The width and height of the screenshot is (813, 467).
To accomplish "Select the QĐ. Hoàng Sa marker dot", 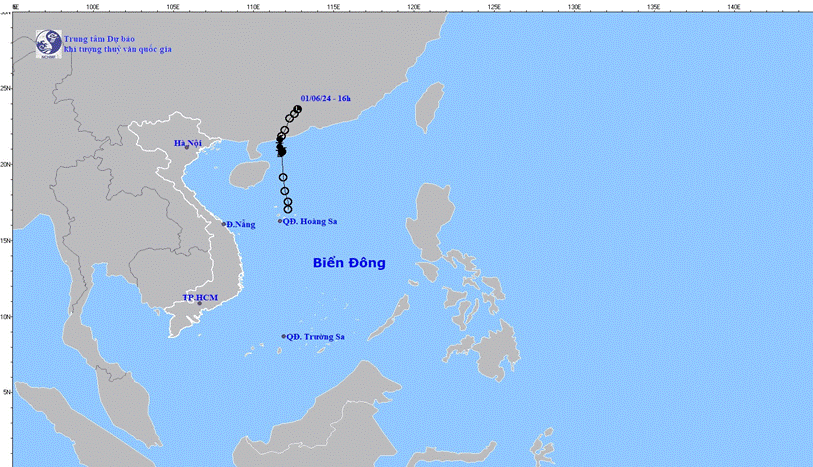I will pyautogui.click(x=280, y=221).
